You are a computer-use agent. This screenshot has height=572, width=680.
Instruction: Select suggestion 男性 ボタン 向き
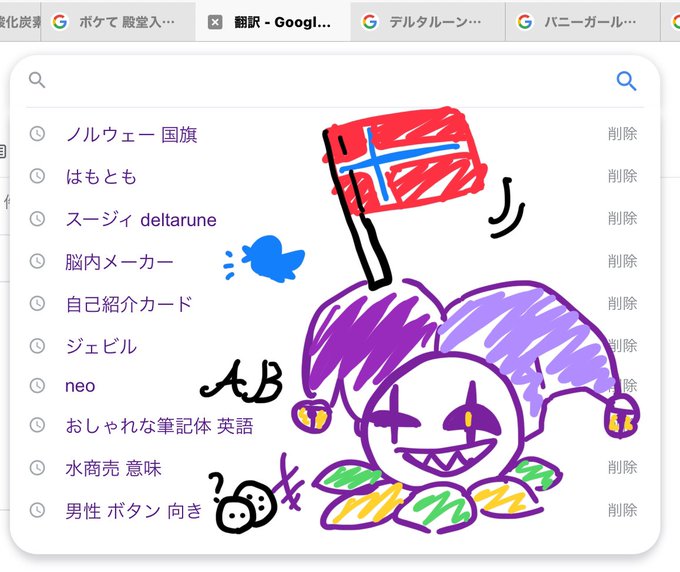point(134,510)
